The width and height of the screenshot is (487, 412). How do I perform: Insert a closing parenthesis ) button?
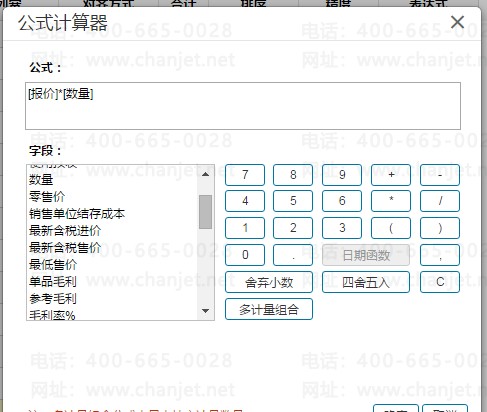click(440, 228)
